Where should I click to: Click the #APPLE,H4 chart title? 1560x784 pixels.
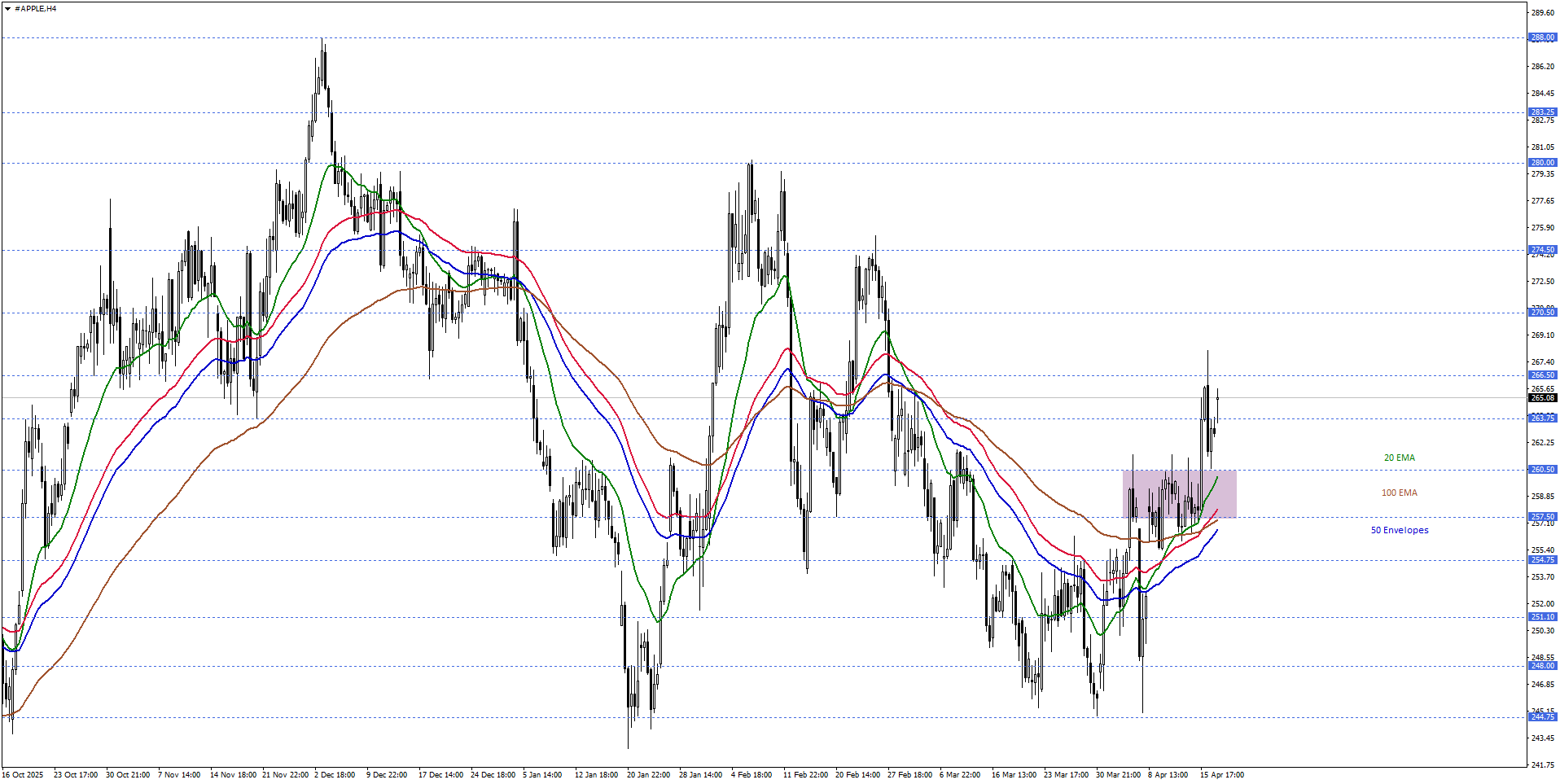36,9
